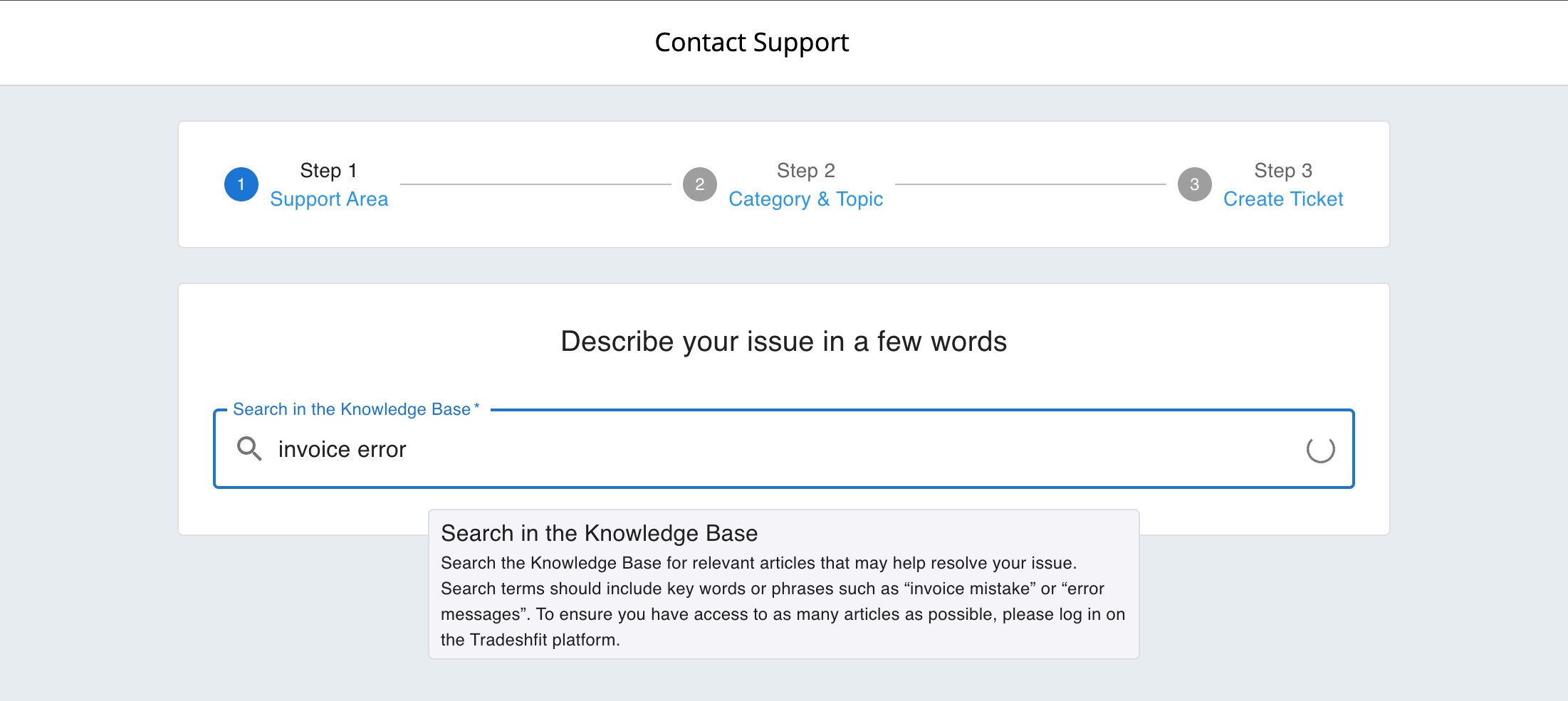
Task: Select the gray step 2 circle
Action: coord(700,184)
